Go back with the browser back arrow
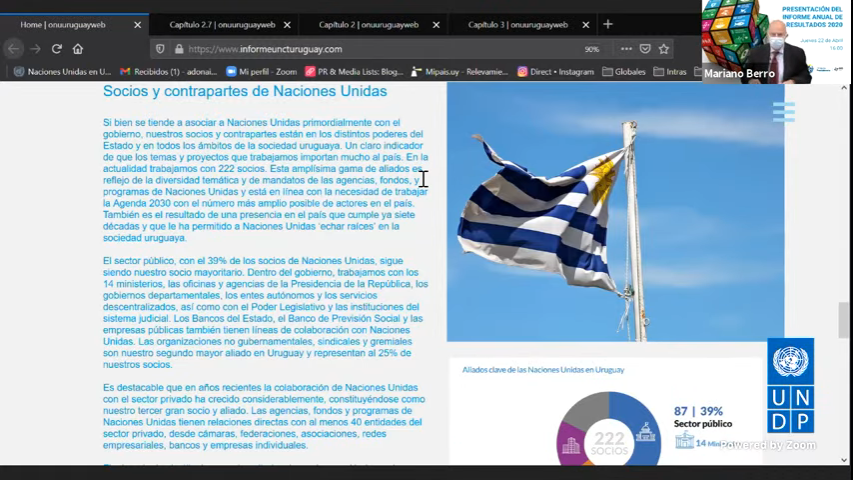 pyautogui.click(x=14, y=49)
